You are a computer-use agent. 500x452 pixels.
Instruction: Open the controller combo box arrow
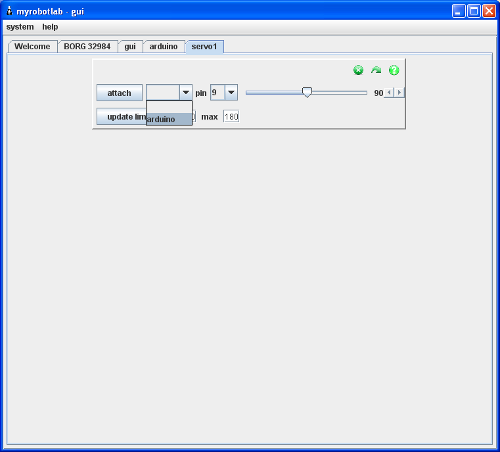pos(186,92)
